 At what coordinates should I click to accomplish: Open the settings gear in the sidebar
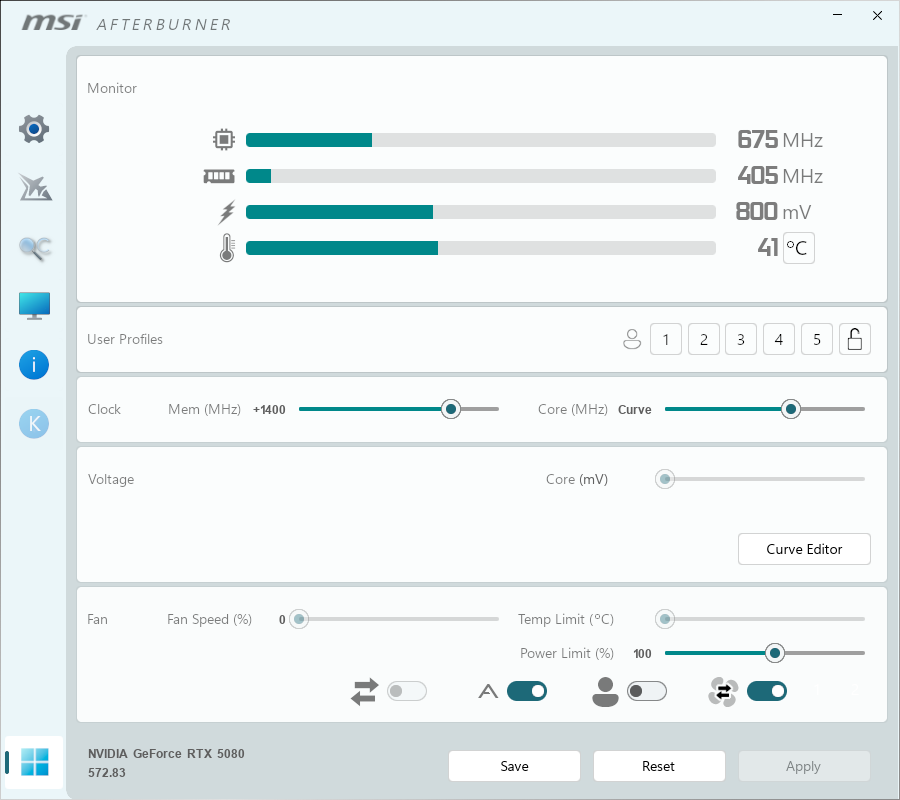click(x=34, y=129)
